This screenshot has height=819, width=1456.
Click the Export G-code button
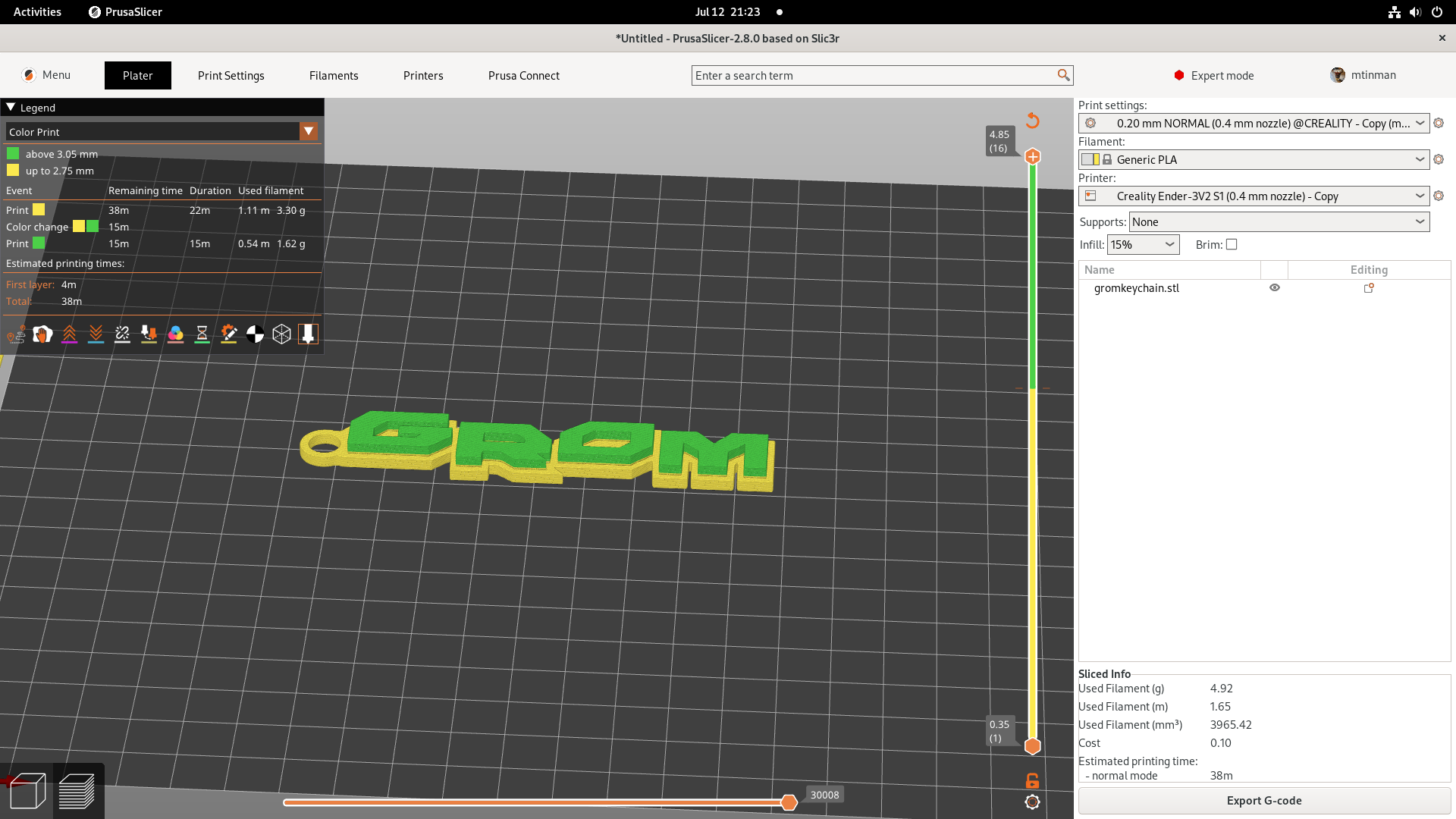click(1264, 801)
